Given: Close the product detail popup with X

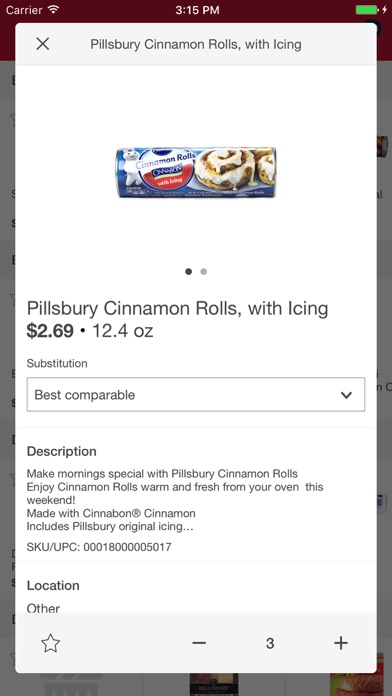Looking at the screenshot, I should pos(43,44).
